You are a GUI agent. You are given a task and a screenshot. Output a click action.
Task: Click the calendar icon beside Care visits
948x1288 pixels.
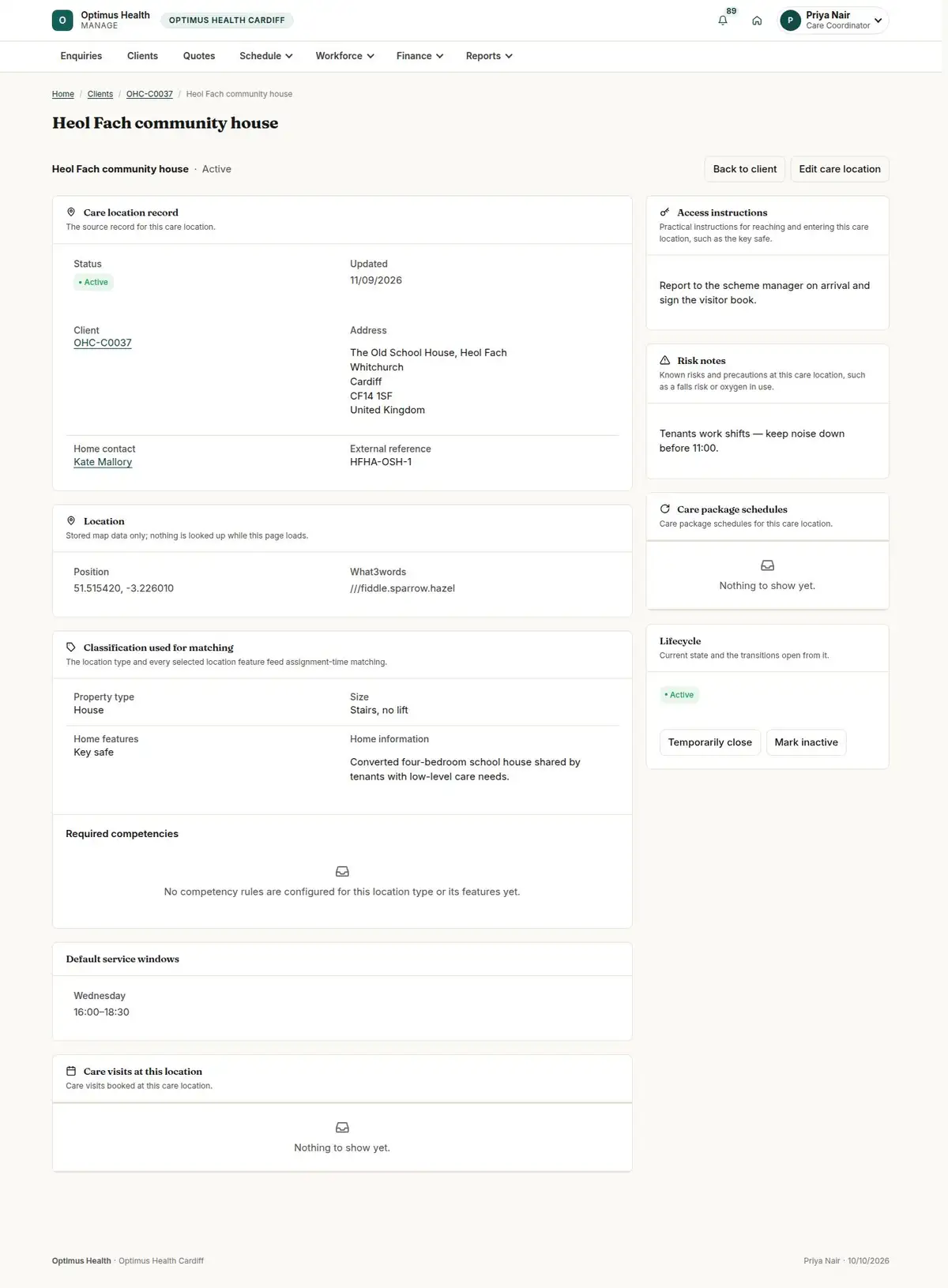click(x=71, y=1072)
